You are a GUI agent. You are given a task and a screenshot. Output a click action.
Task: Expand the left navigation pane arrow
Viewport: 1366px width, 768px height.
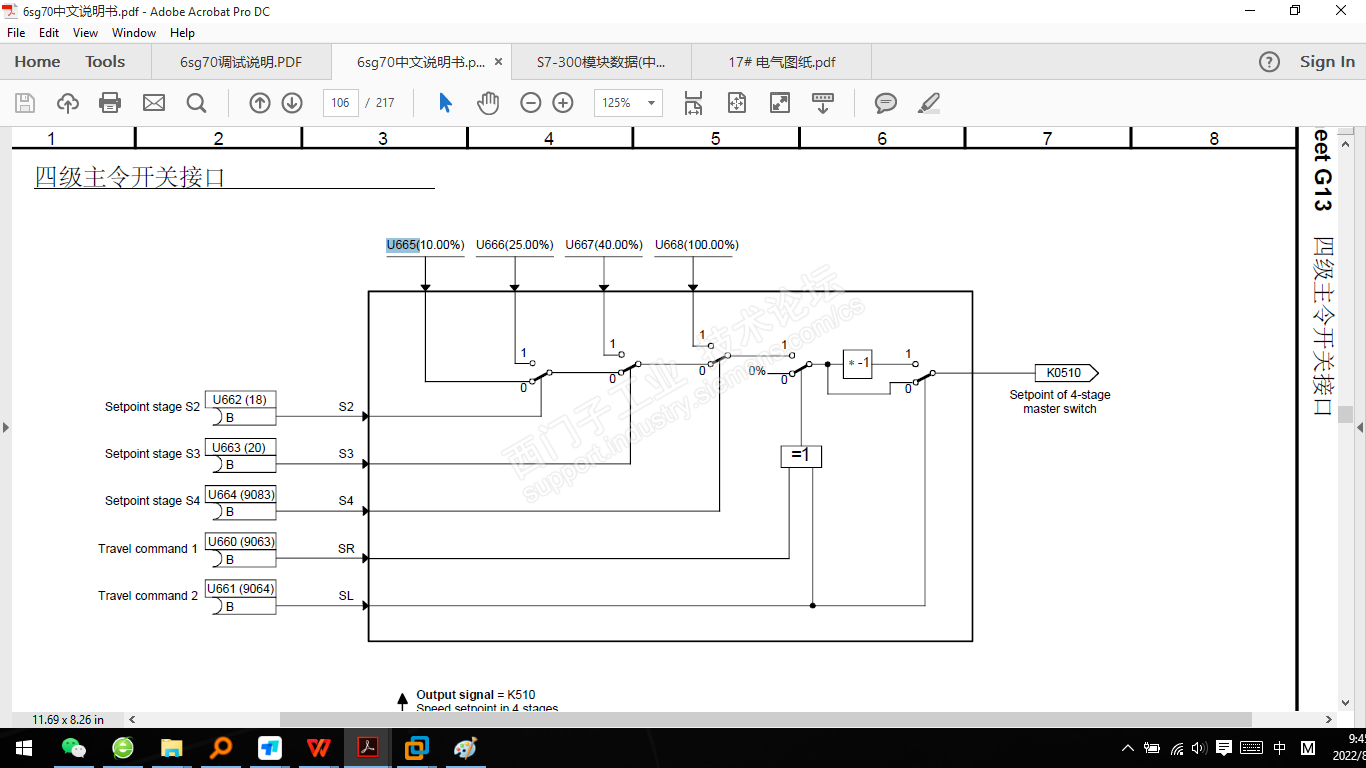[6, 428]
